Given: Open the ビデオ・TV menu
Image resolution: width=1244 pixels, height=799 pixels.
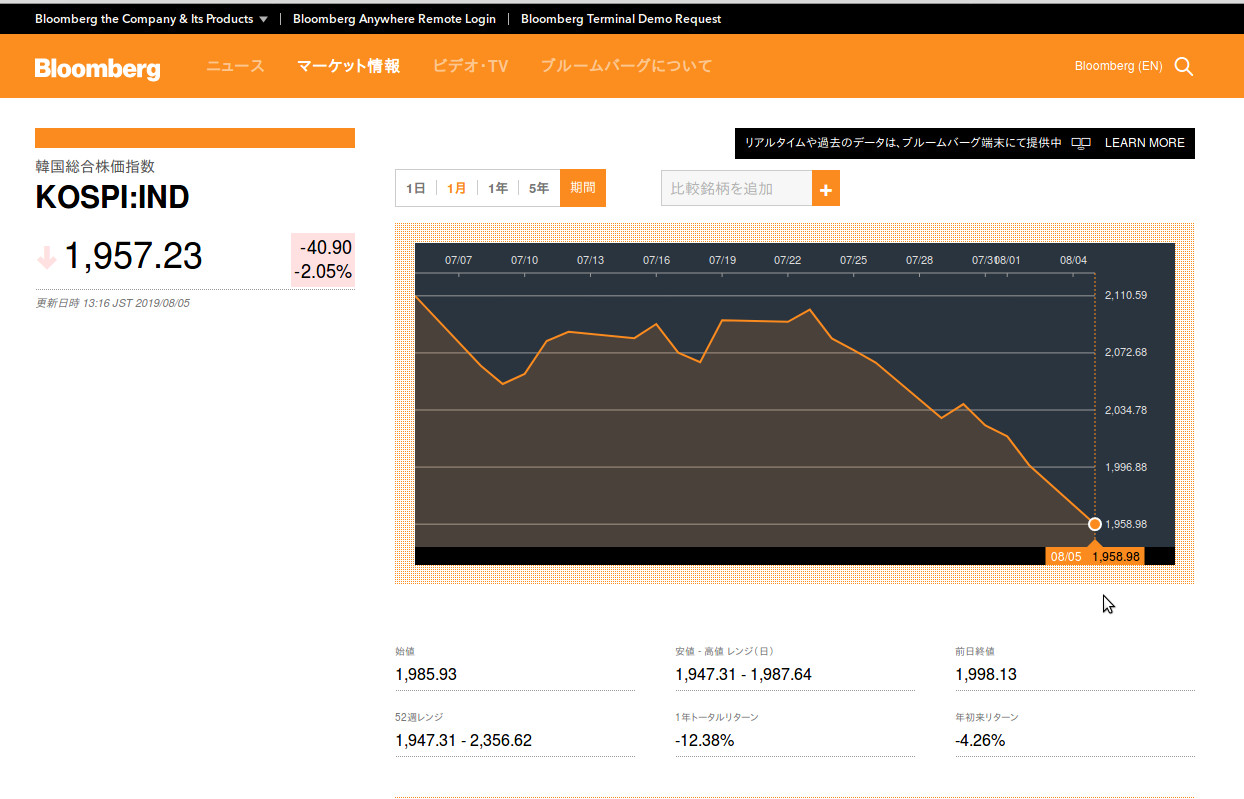Looking at the screenshot, I should (x=470, y=66).
